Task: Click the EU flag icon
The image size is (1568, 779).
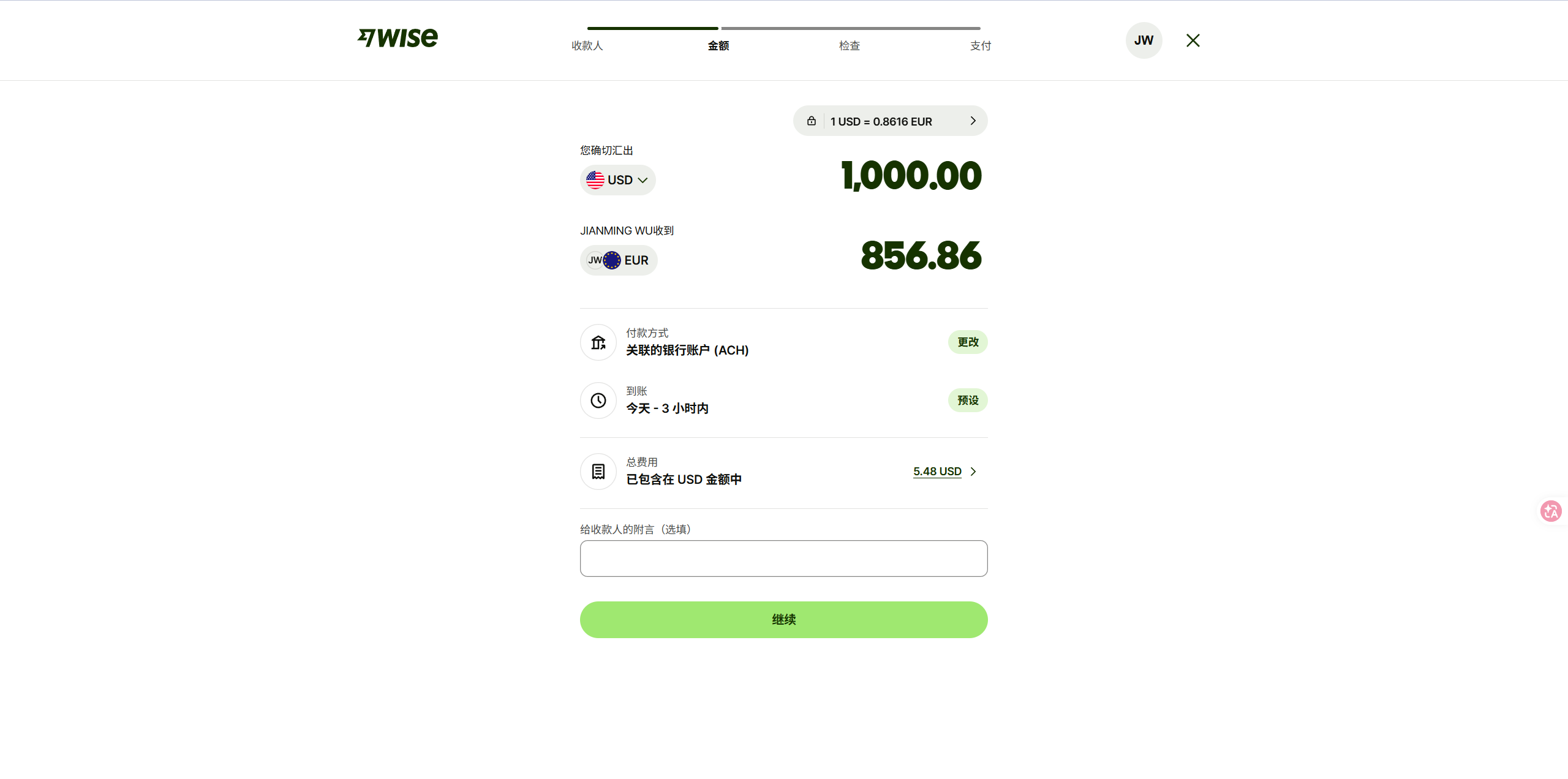Action: (x=612, y=260)
